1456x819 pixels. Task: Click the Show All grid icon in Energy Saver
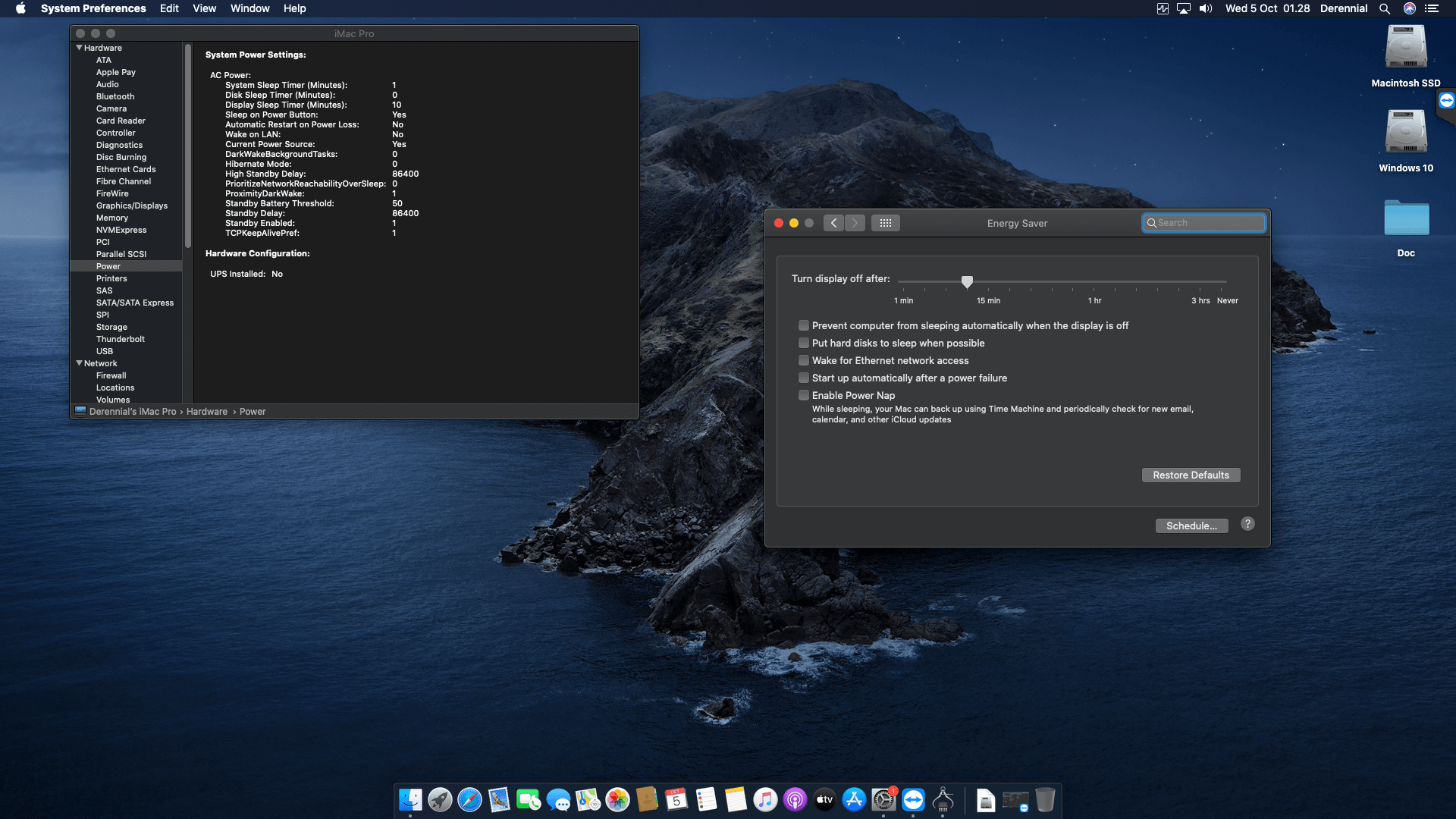pyautogui.click(x=886, y=222)
